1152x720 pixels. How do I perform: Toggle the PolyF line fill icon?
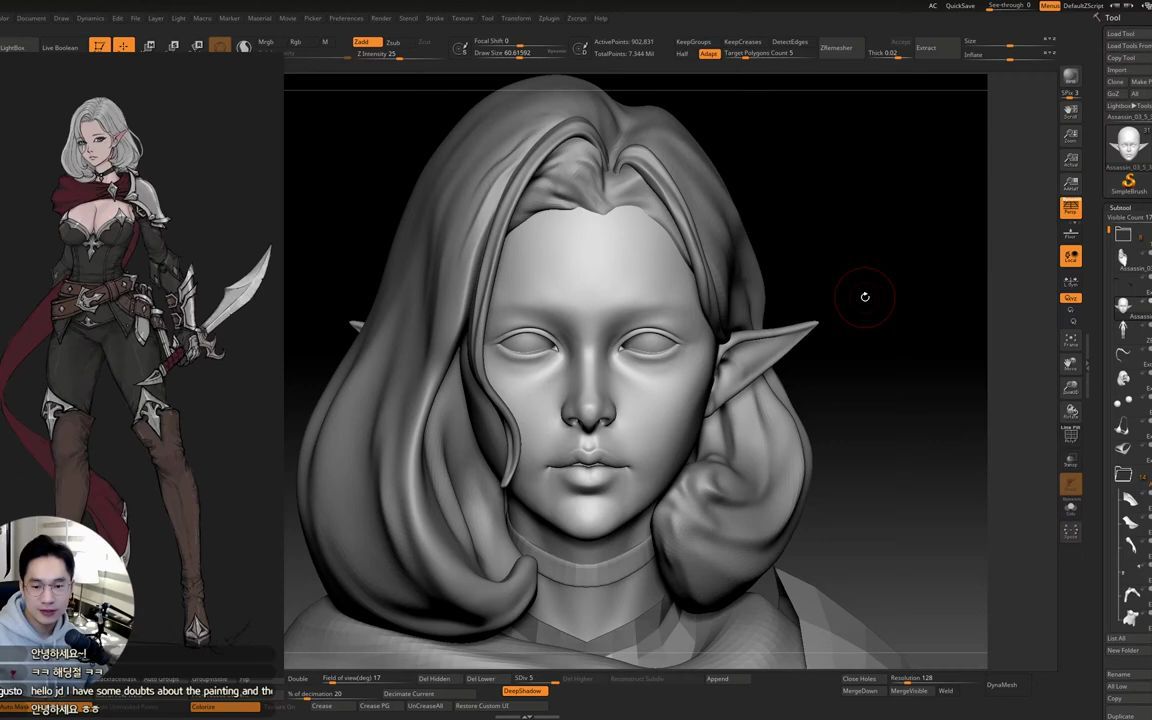tap(1070, 436)
